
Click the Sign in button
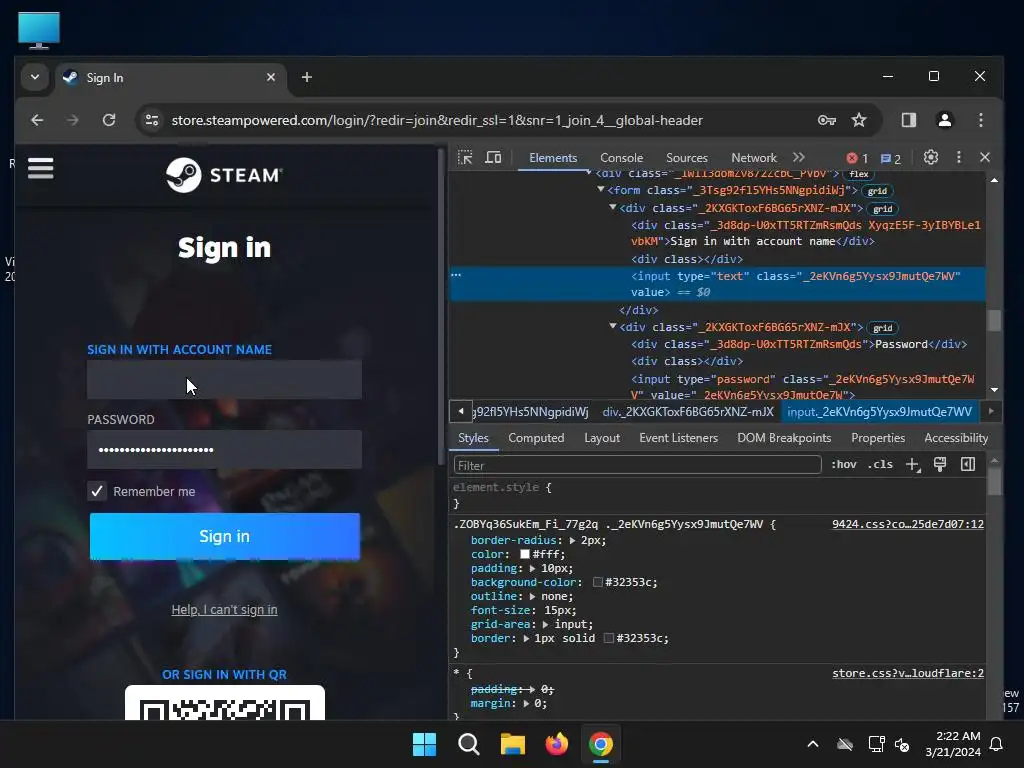225,536
